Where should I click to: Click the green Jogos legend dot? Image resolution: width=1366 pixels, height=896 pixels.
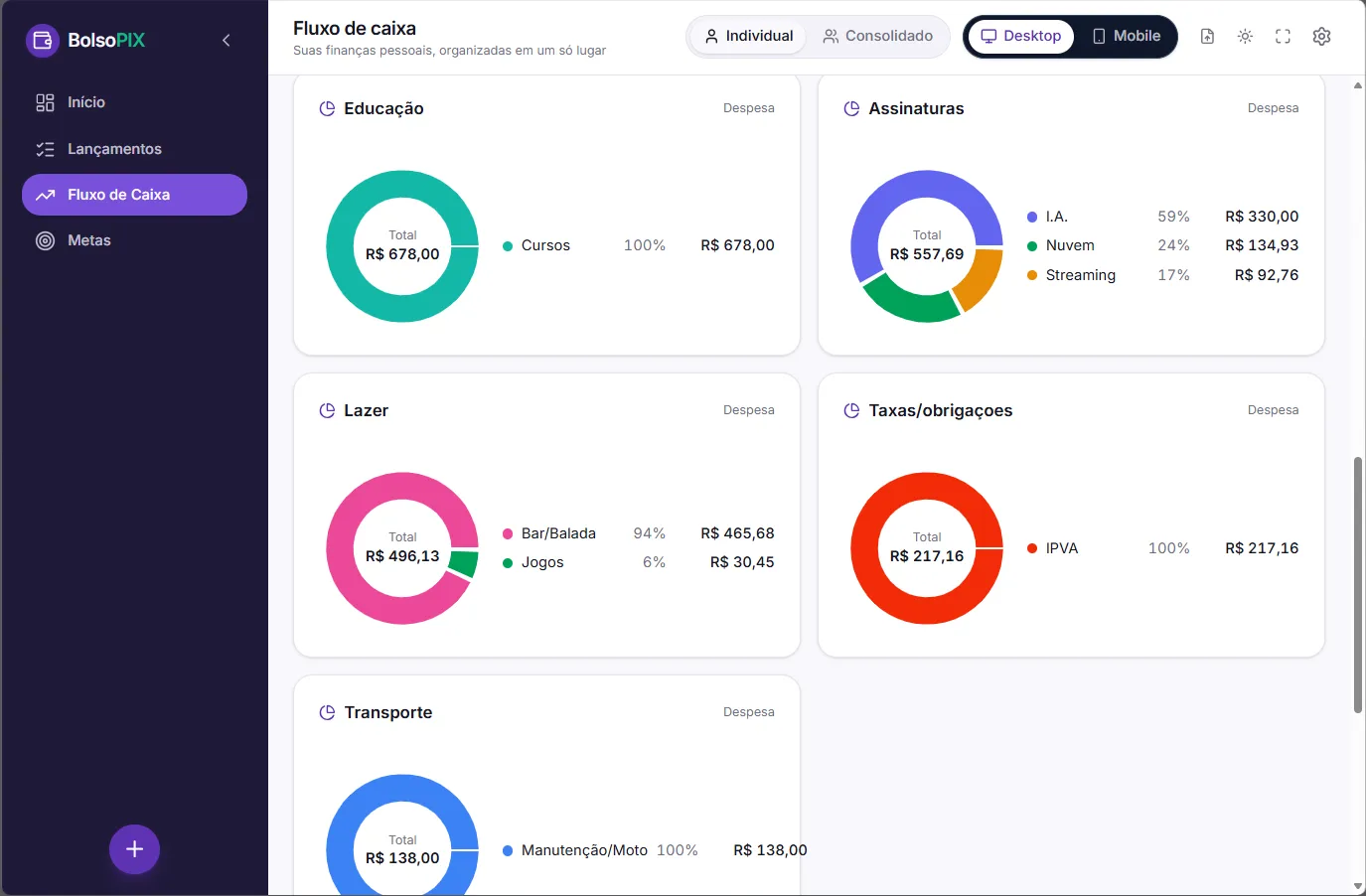[x=508, y=563]
